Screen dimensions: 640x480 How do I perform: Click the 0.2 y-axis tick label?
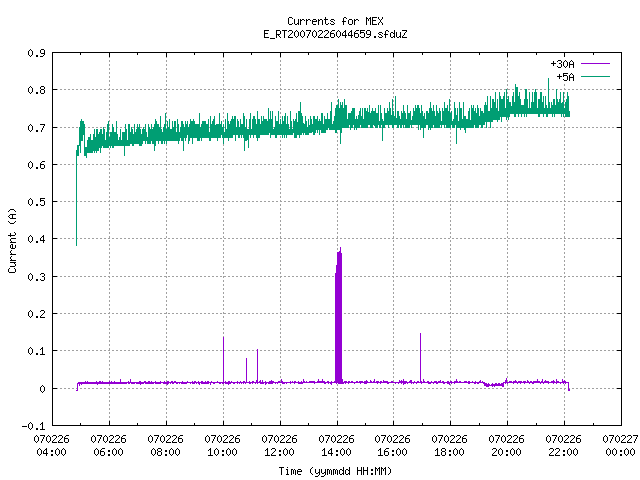click(x=36, y=314)
